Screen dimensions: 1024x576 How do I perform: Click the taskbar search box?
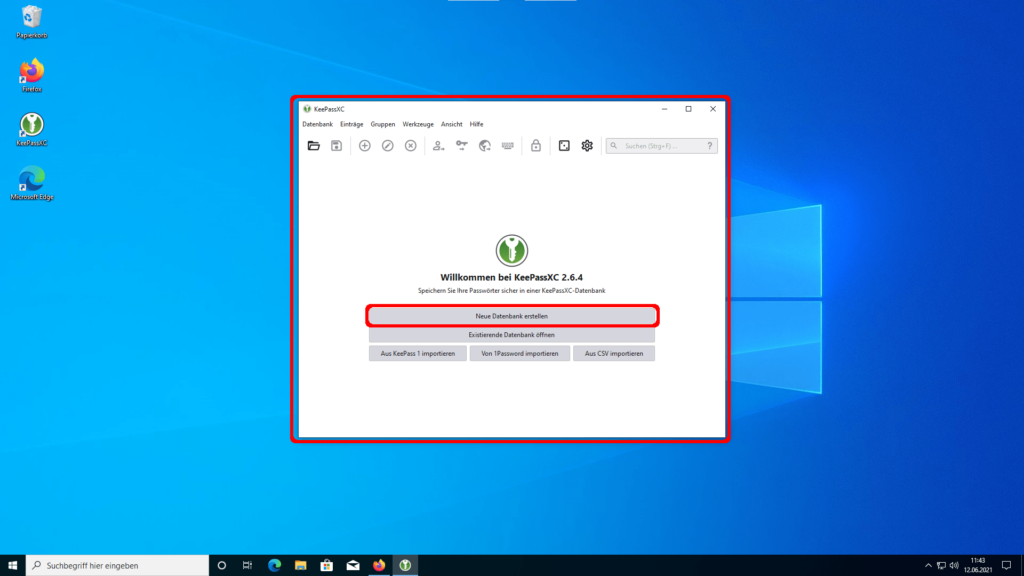tap(118, 566)
